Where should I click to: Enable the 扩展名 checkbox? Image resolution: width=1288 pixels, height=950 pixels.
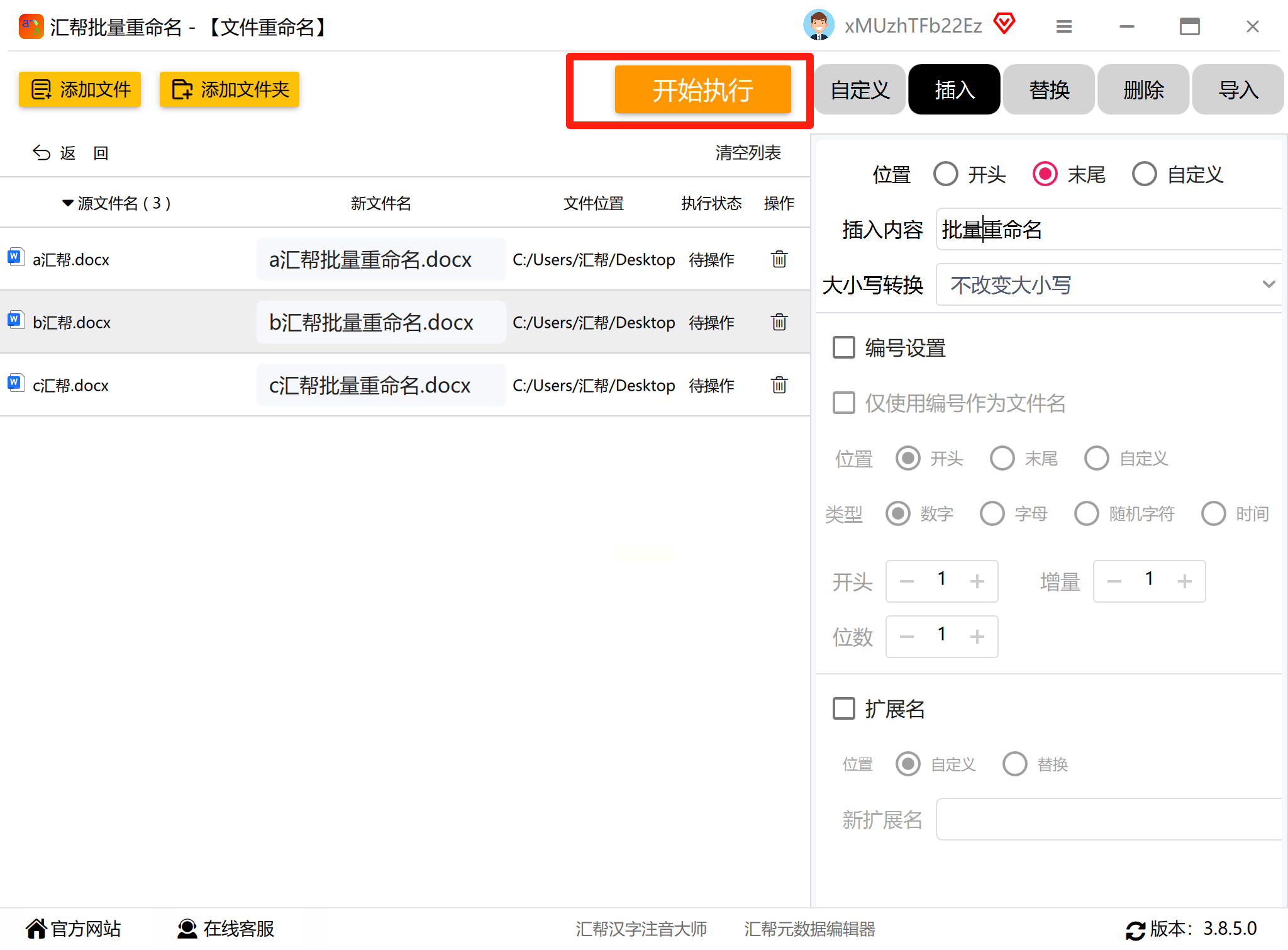(x=844, y=708)
